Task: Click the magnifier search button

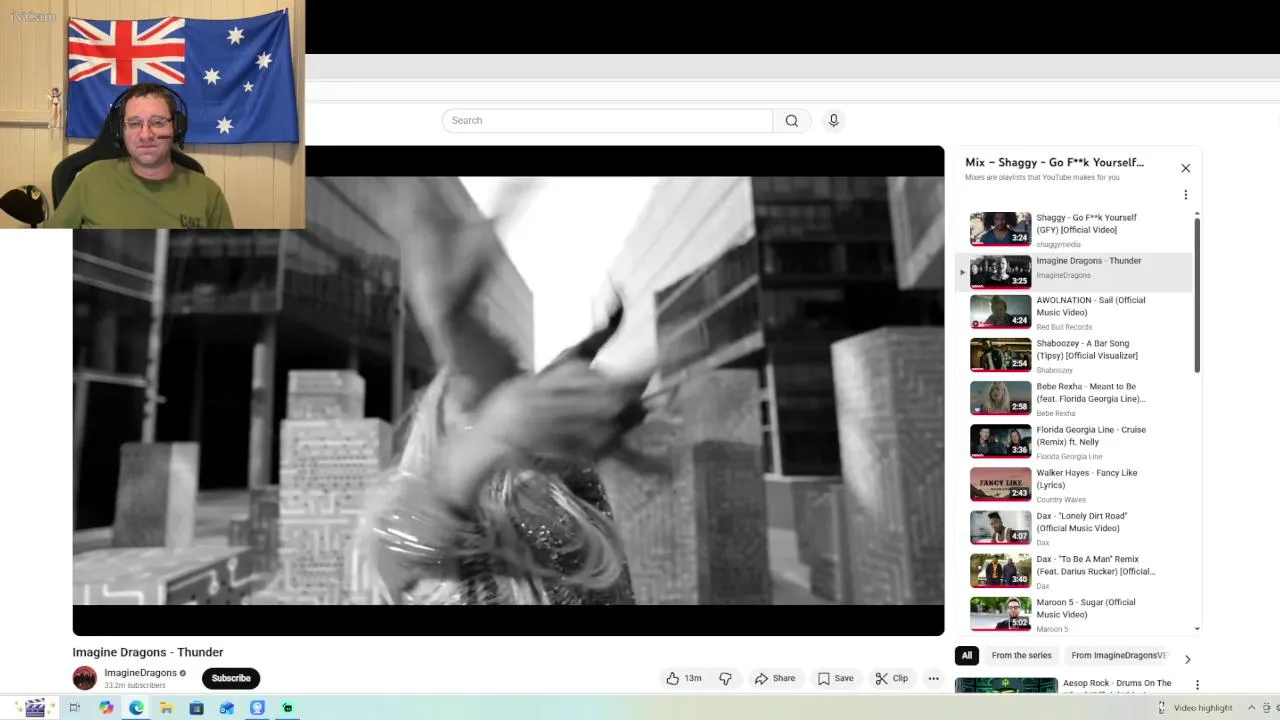Action: tap(791, 121)
